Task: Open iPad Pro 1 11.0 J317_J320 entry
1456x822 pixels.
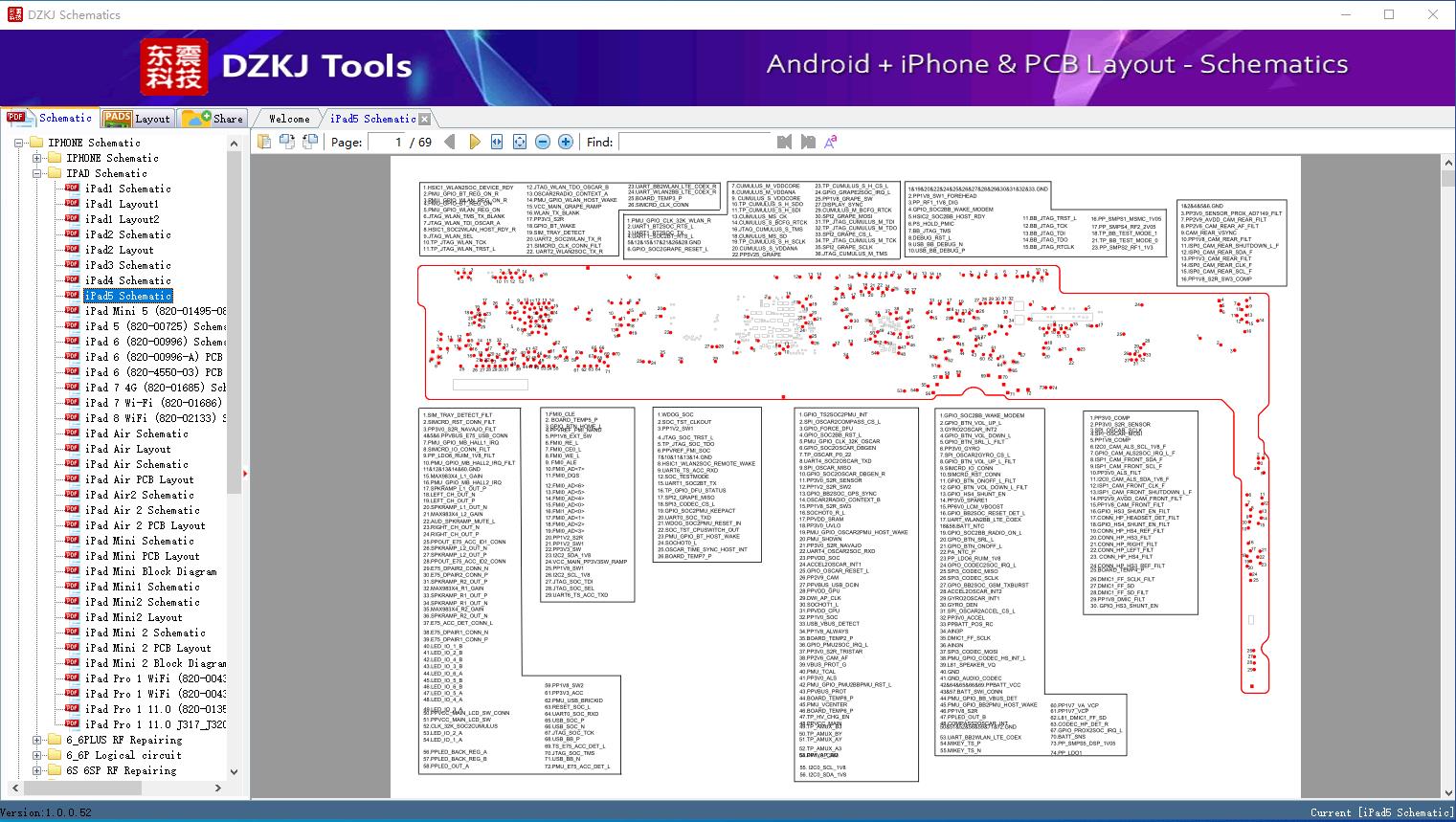Action: 155,724
